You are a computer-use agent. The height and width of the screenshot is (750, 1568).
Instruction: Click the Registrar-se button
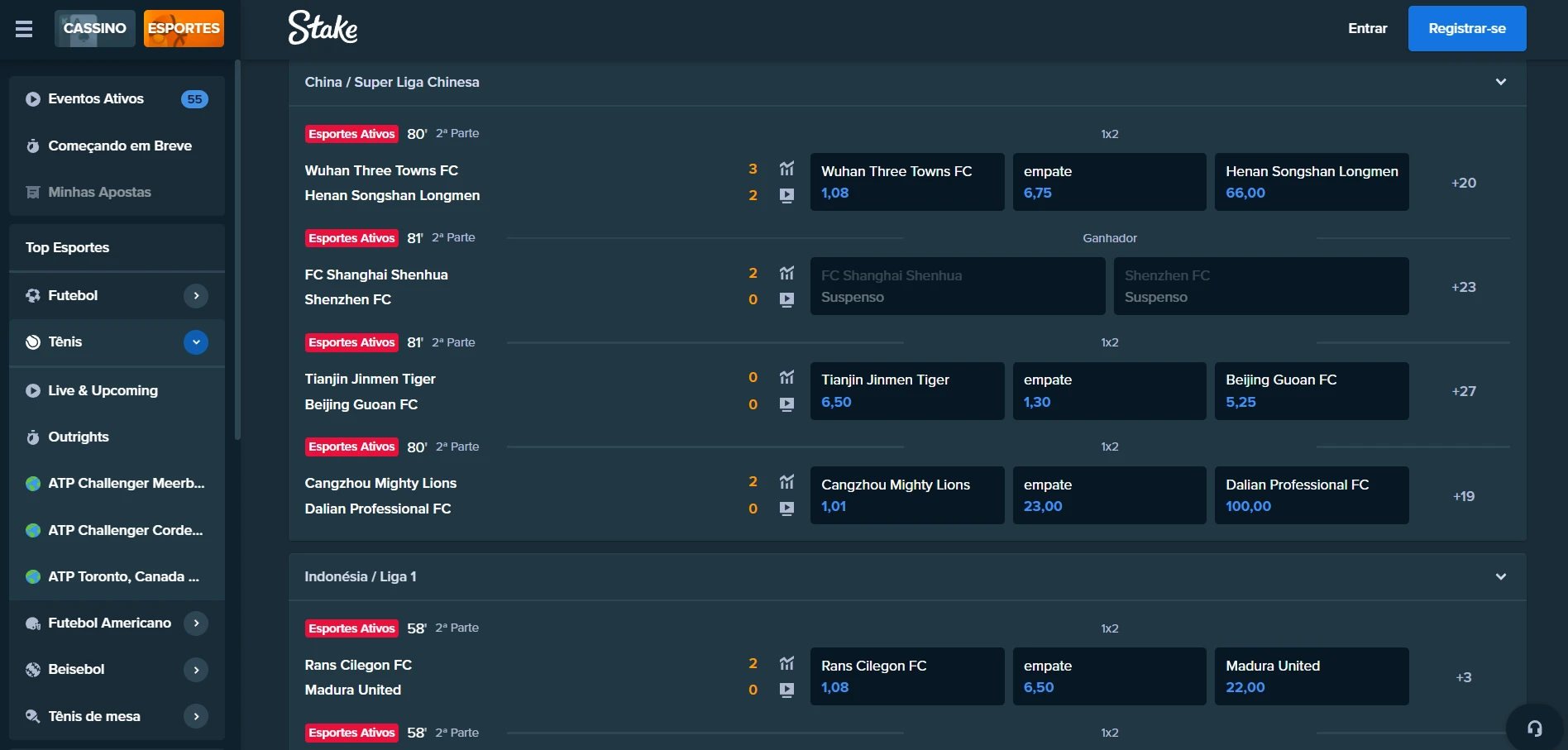tap(1467, 28)
